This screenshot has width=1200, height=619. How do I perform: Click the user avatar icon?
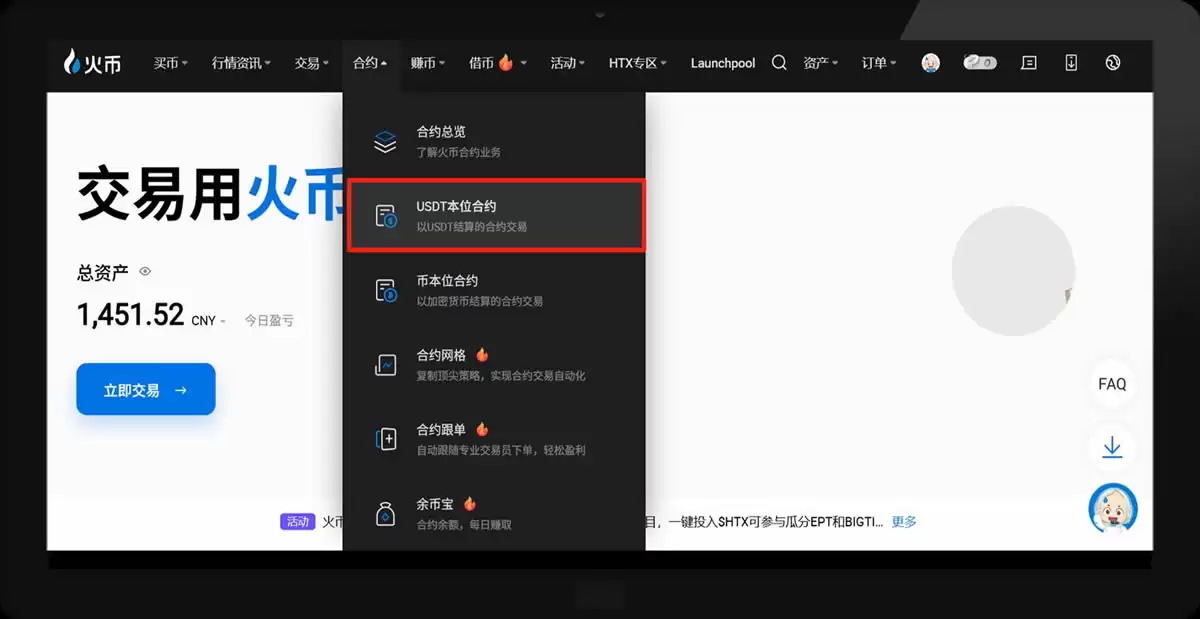931,62
